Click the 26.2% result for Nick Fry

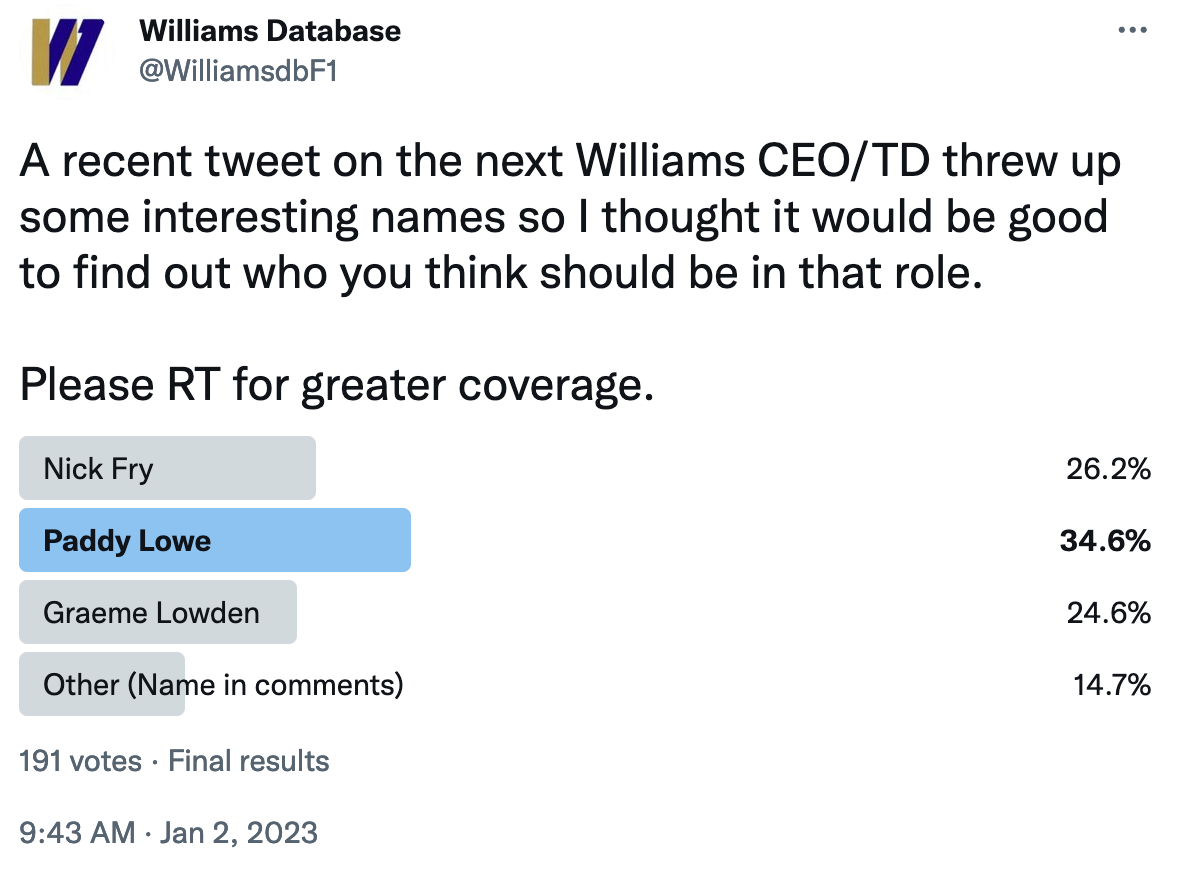1108,469
